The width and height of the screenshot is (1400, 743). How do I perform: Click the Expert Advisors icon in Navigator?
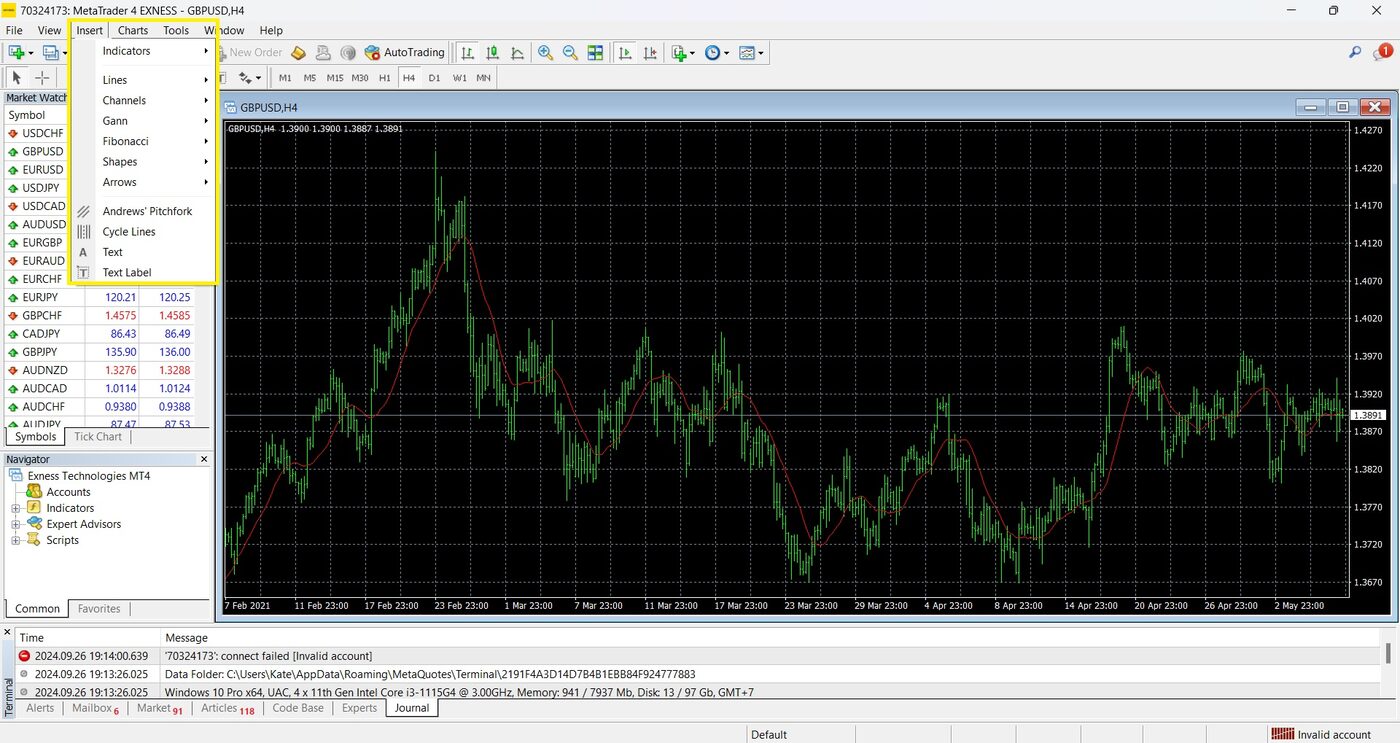point(34,524)
